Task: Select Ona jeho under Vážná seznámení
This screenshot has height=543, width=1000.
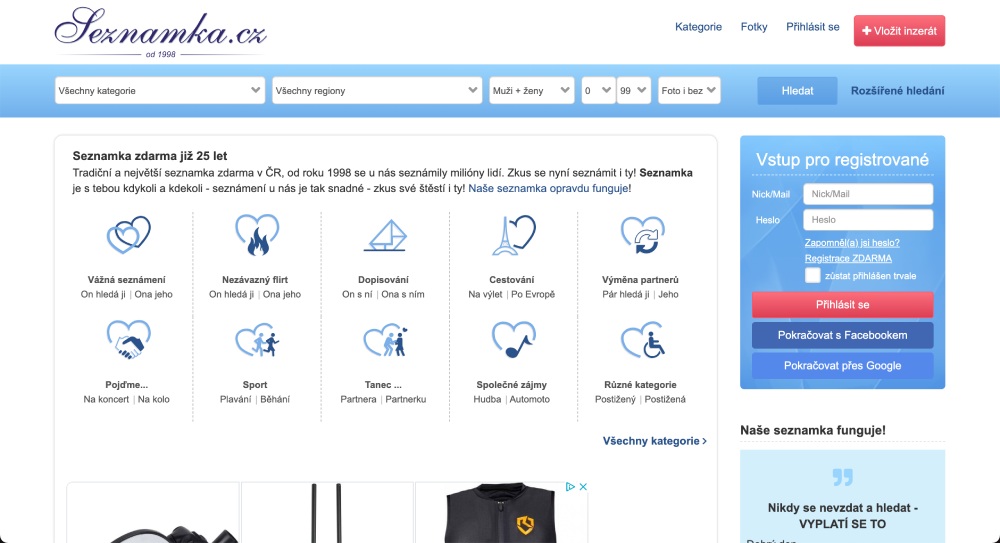Action: 154,294
